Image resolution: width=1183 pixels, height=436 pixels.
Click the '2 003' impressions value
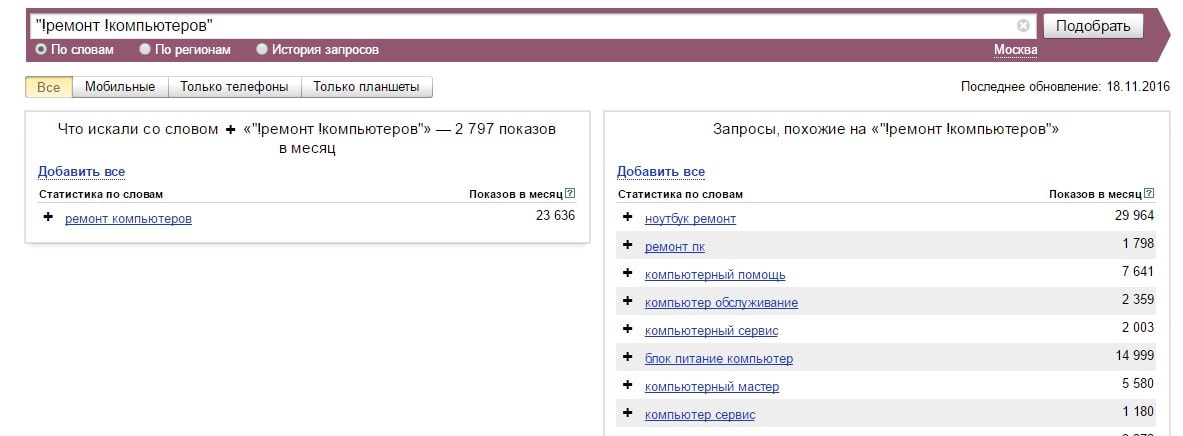1138,327
